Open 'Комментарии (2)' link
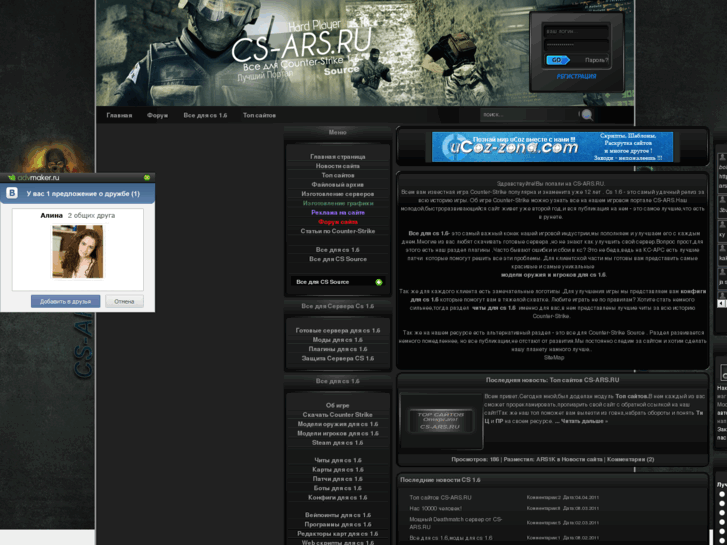 pyautogui.click(x=631, y=459)
